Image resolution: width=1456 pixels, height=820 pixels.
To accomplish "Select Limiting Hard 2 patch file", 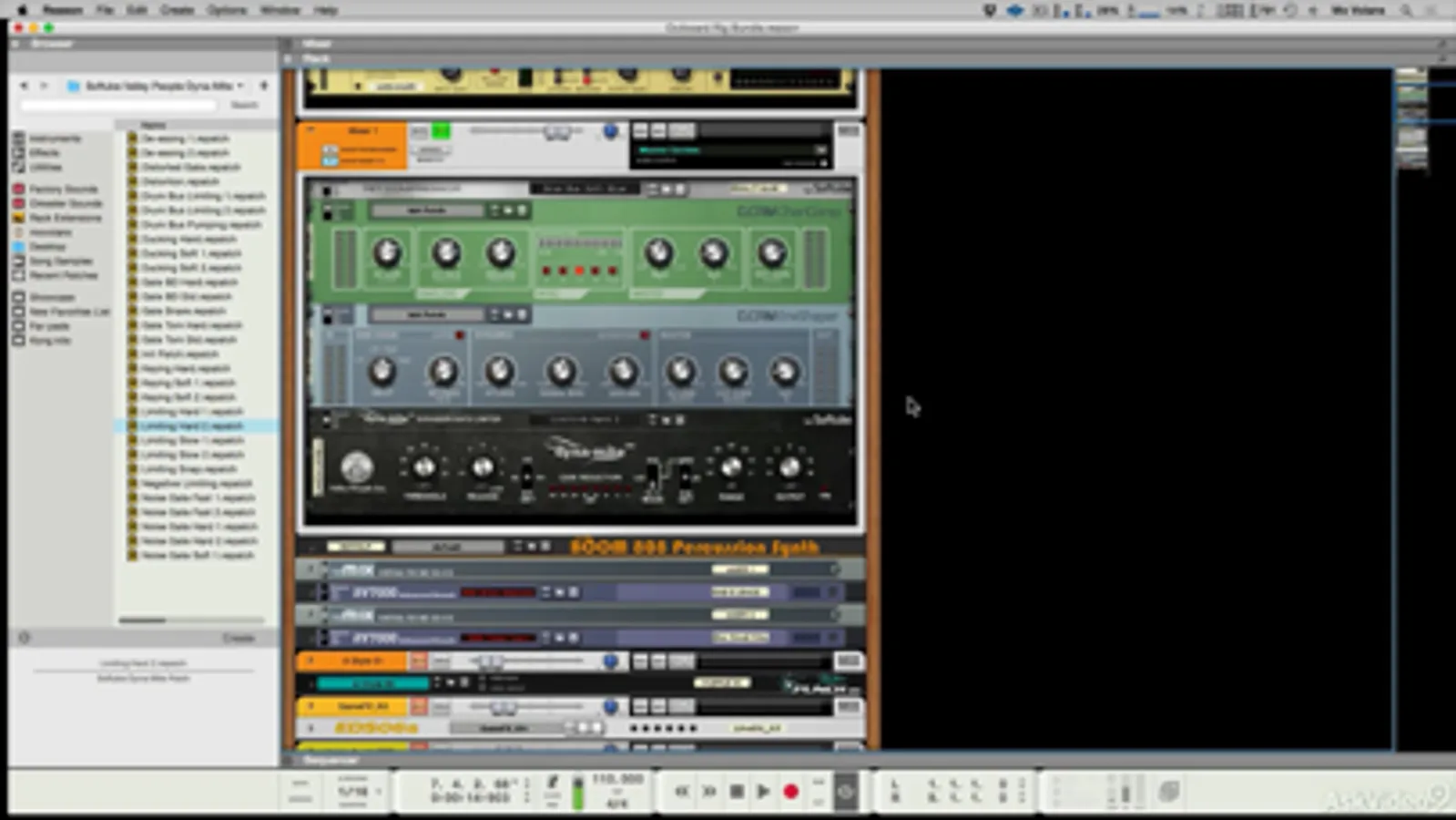I will [191, 425].
